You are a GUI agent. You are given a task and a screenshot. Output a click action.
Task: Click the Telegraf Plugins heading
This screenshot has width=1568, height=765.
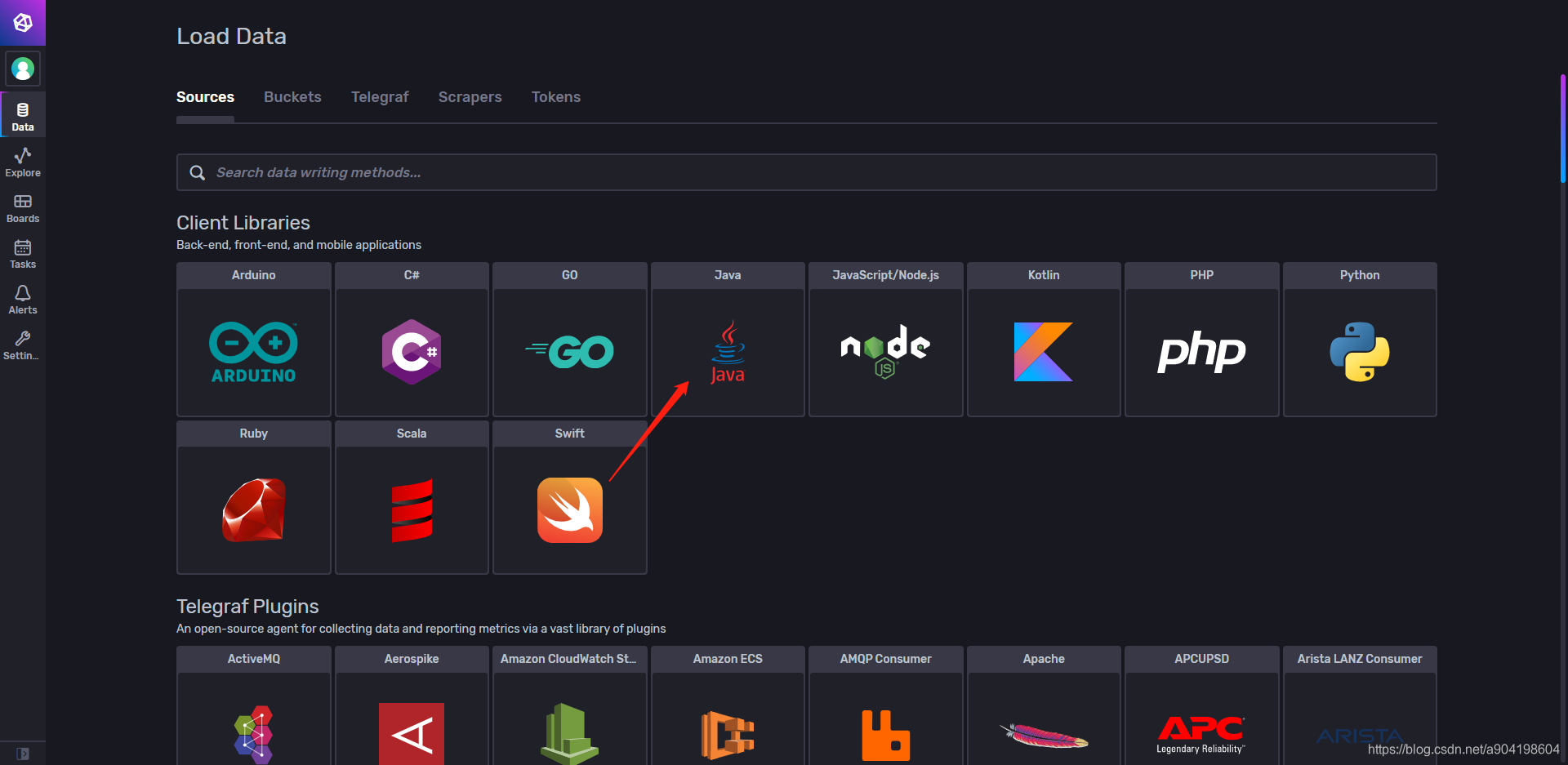[247, 607]
